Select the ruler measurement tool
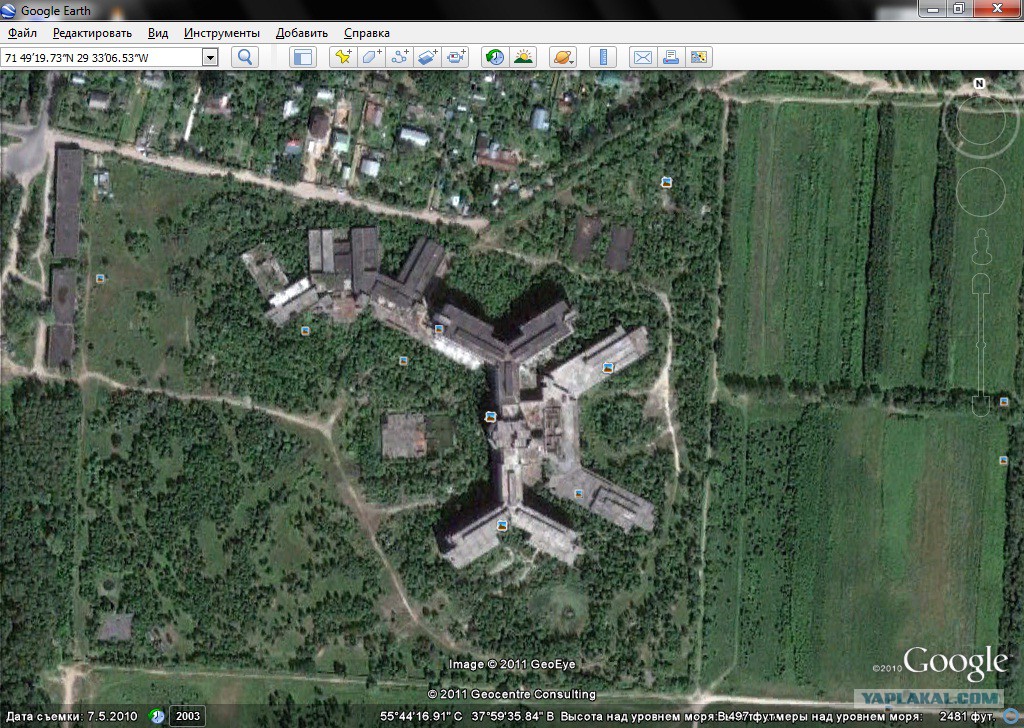This screenshot has height=728, width=1024. (604, 57)
